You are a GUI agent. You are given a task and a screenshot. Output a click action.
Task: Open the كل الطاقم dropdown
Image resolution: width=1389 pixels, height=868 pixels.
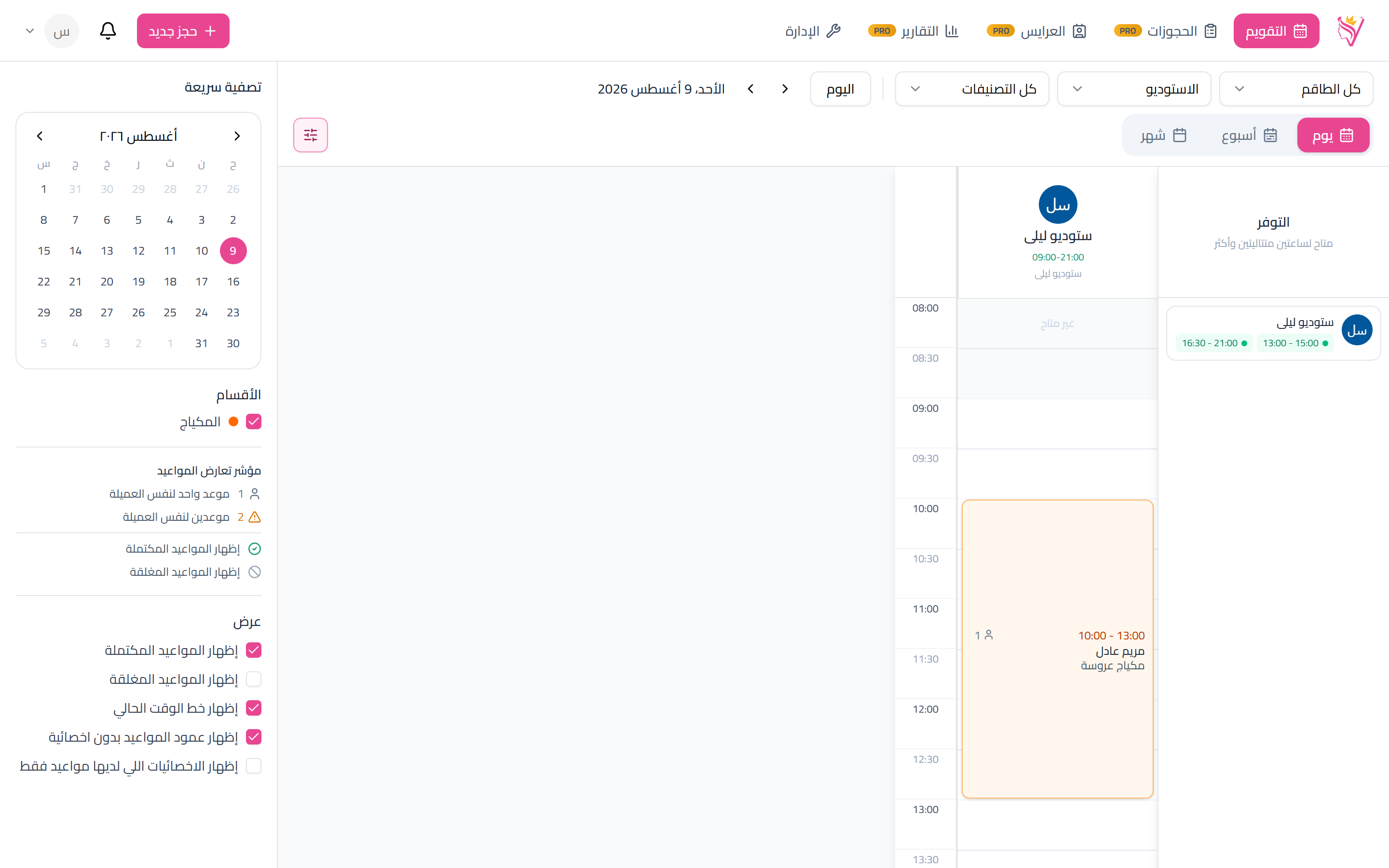[1296, 89]
